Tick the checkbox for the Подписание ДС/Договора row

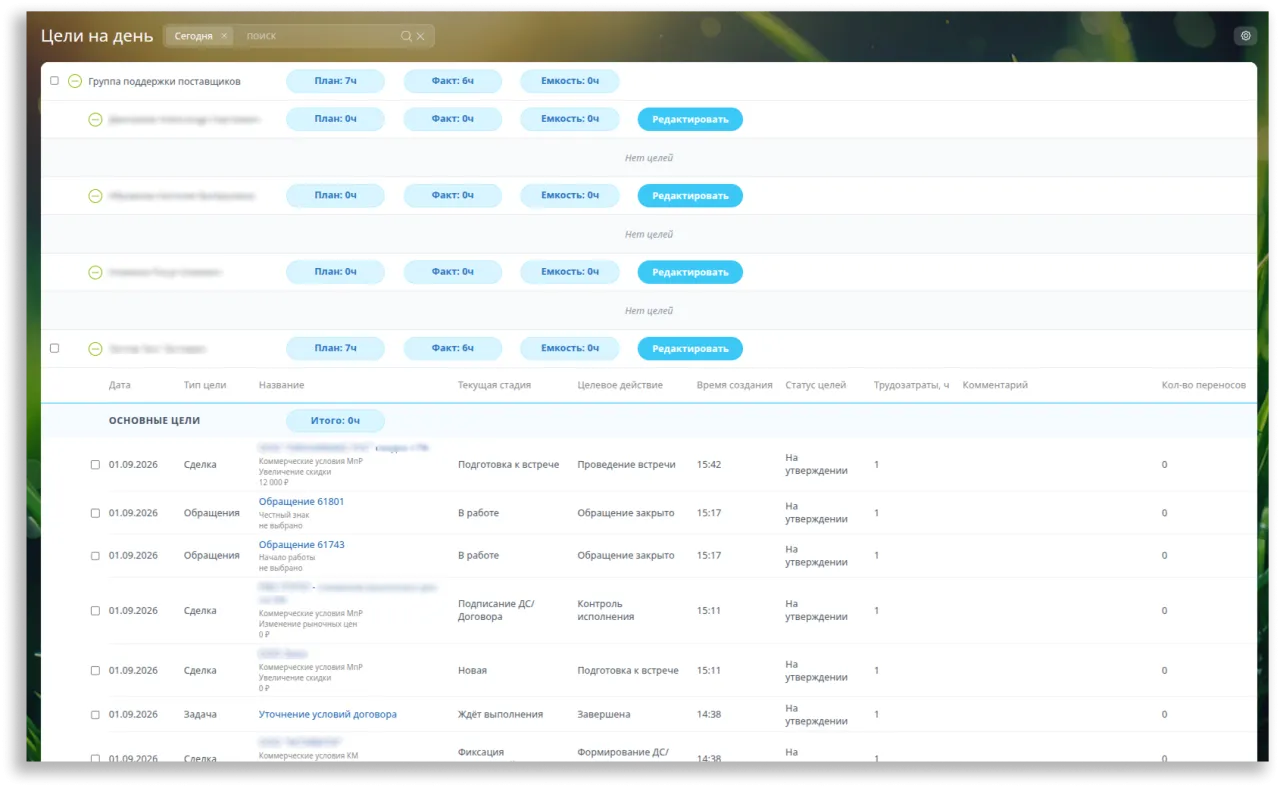click(x=95, y=611)
